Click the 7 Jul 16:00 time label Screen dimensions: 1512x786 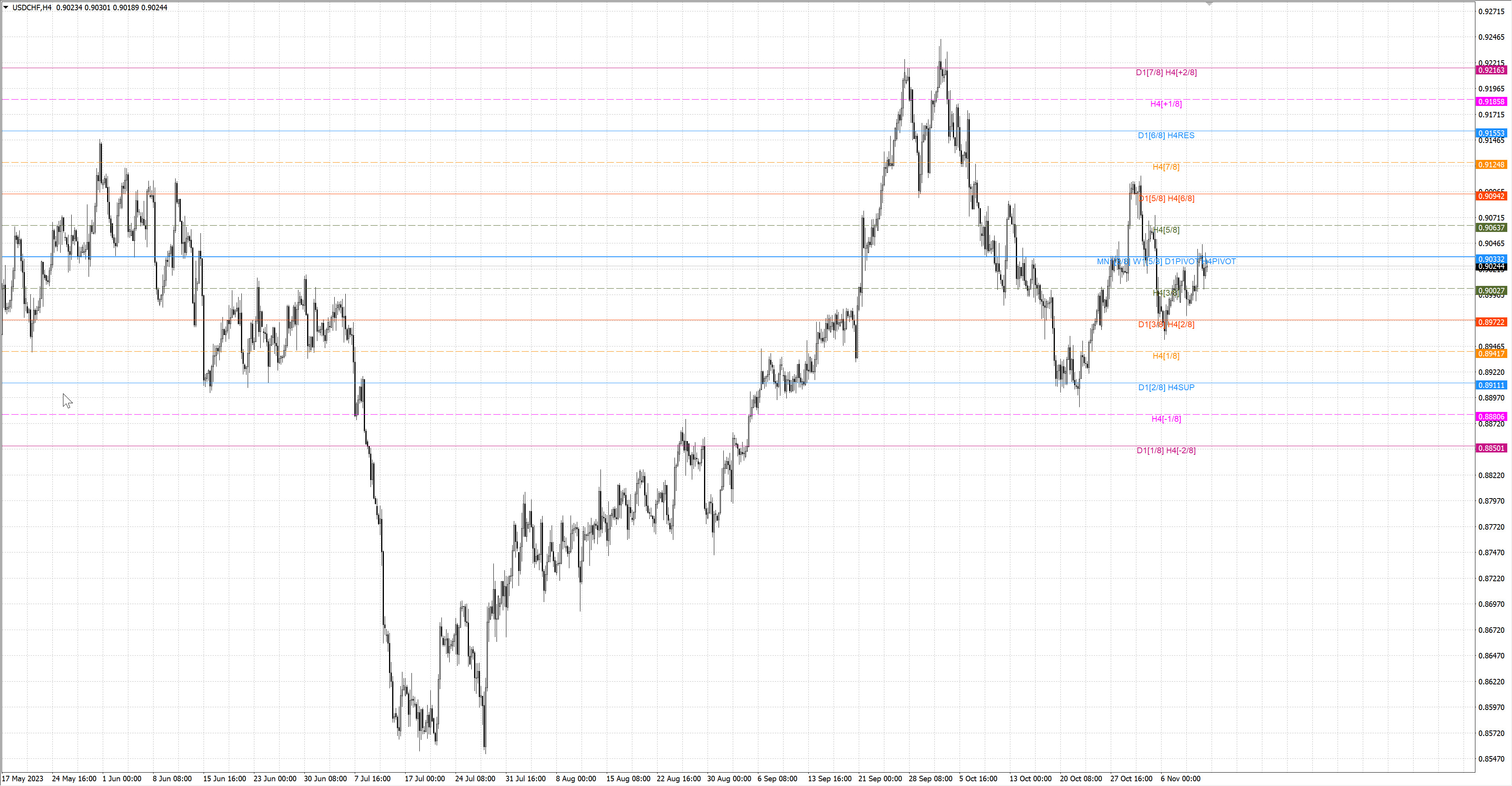372,779
